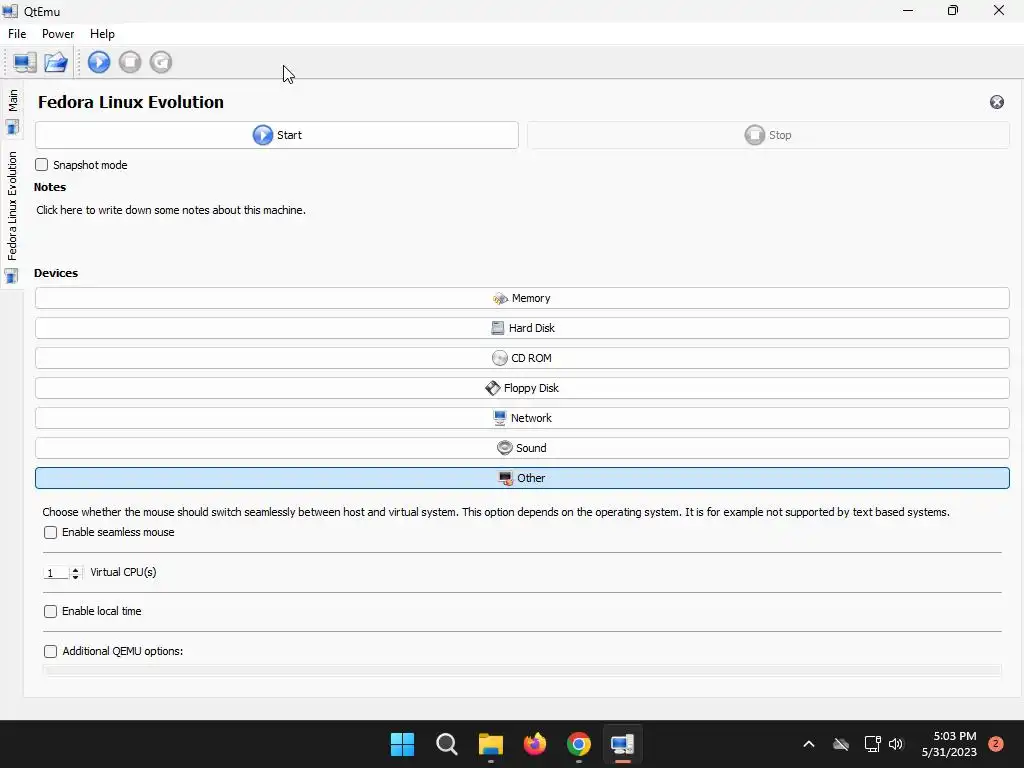Expand the Memory device section
Image resolution: width=1024 pixels, height=768 pixels.
pos(522,298)
